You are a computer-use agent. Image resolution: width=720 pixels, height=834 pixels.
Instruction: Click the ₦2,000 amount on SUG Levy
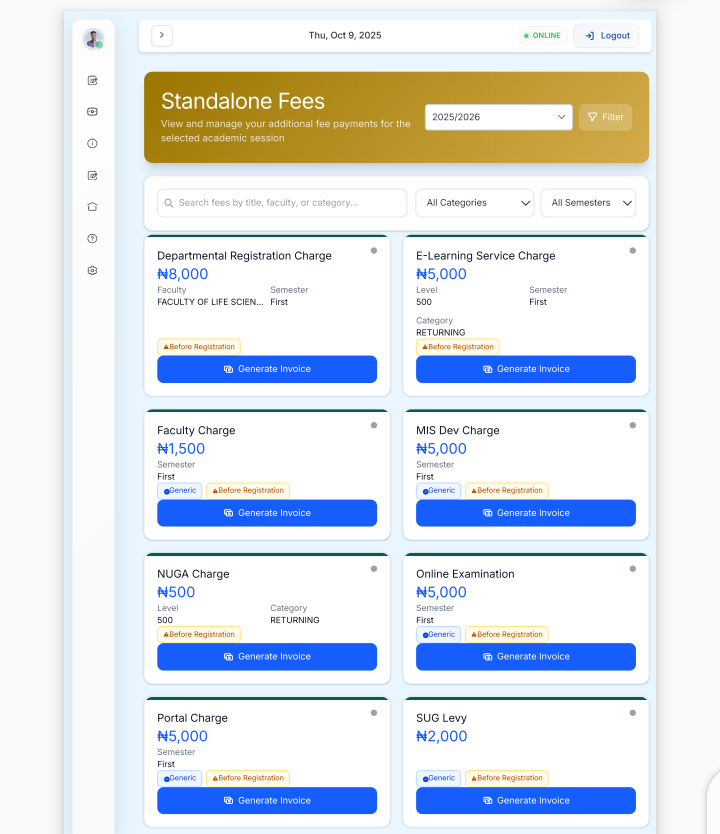(441, 736)
